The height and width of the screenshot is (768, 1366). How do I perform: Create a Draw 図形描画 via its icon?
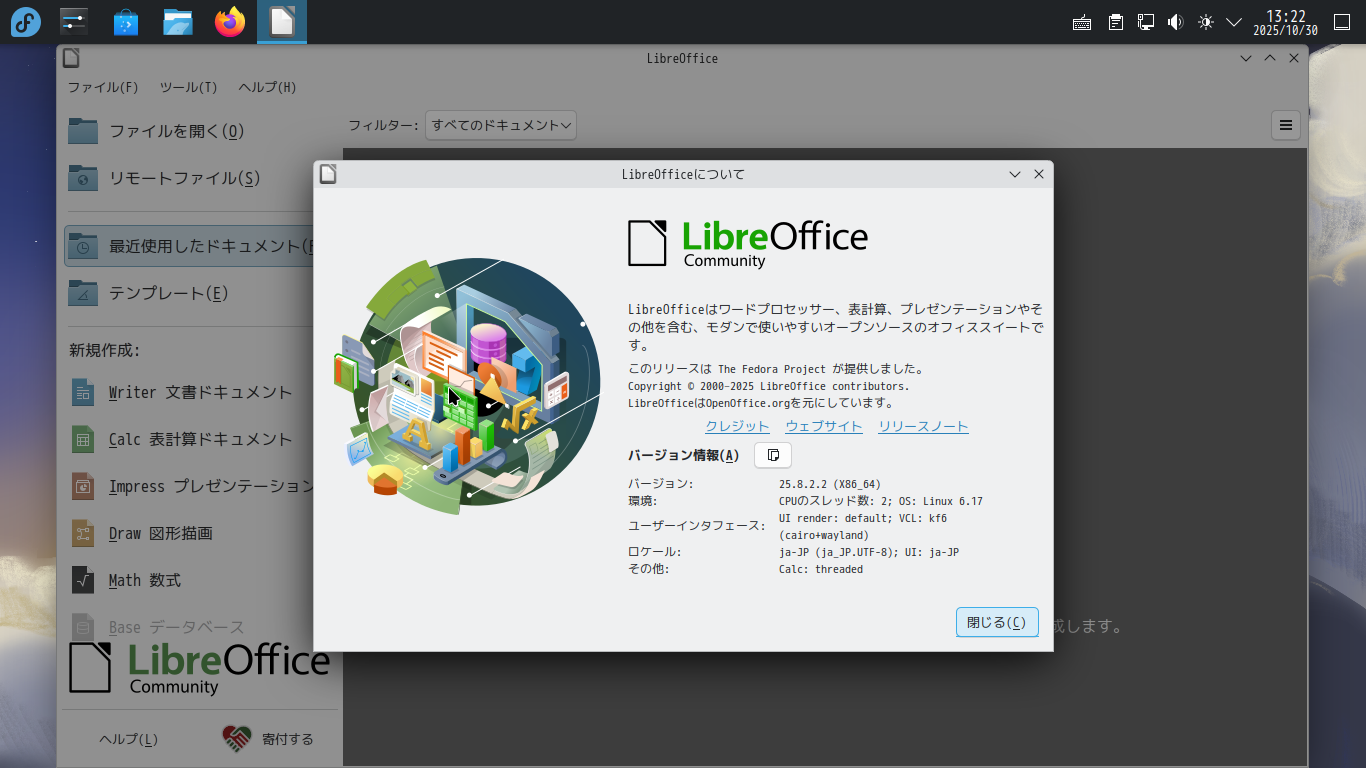coord(83,533)
